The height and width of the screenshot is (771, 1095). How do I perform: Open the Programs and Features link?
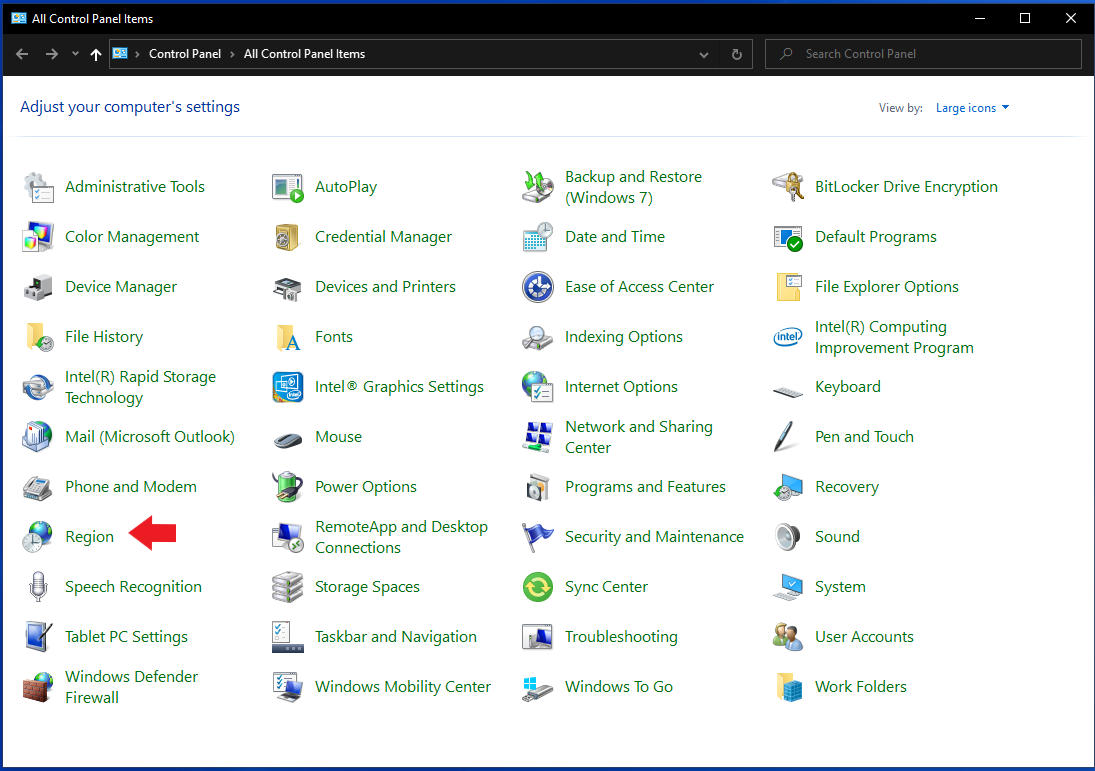(x=645, y=487)
